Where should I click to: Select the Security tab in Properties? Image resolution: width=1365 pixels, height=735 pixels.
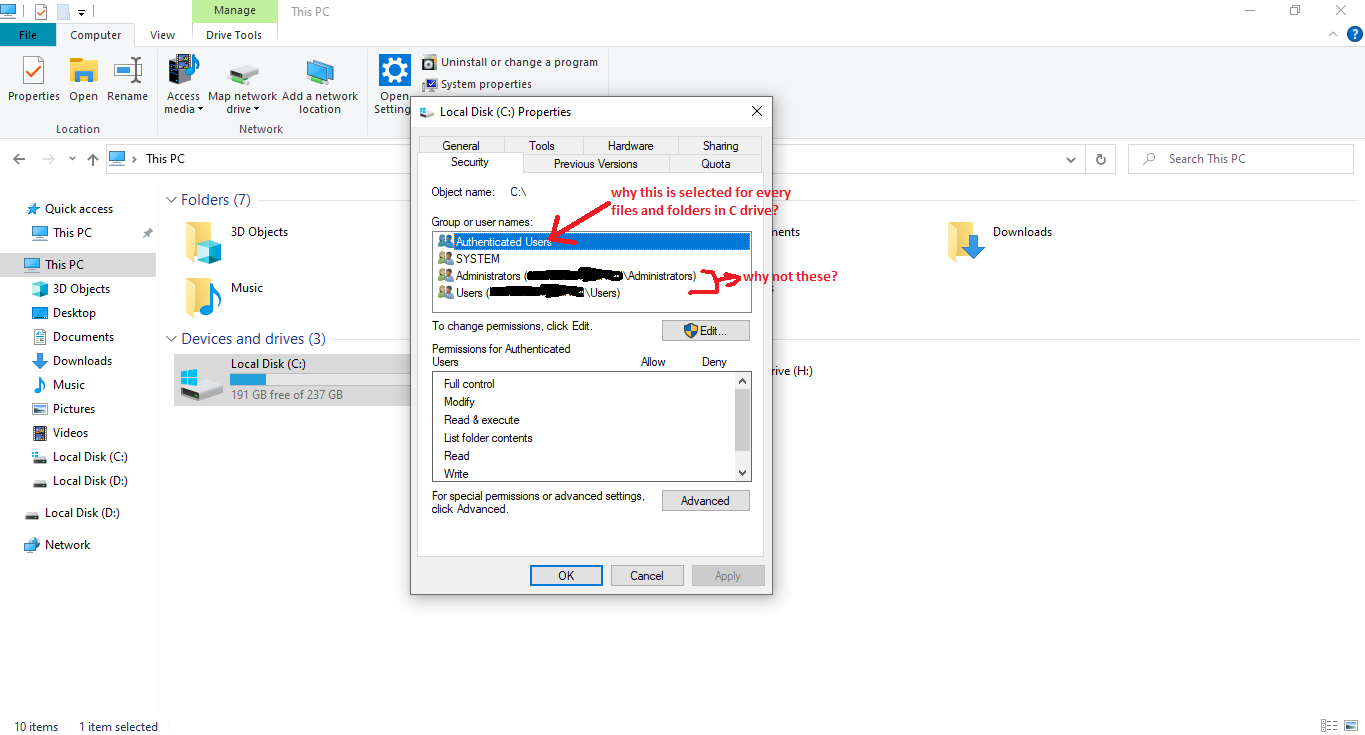pos(470,162)
